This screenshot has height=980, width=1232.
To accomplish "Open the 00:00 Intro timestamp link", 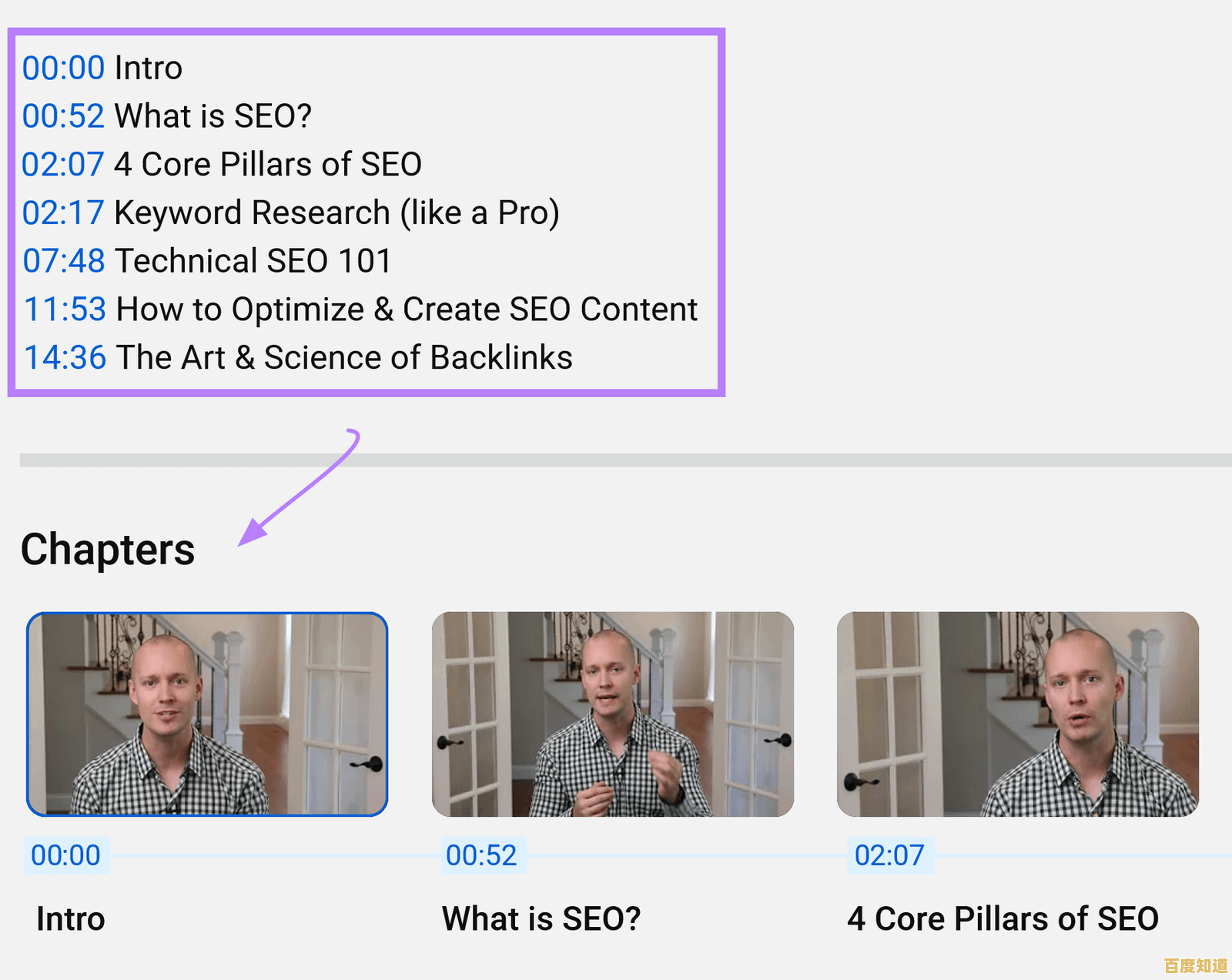I will [64, 68].
